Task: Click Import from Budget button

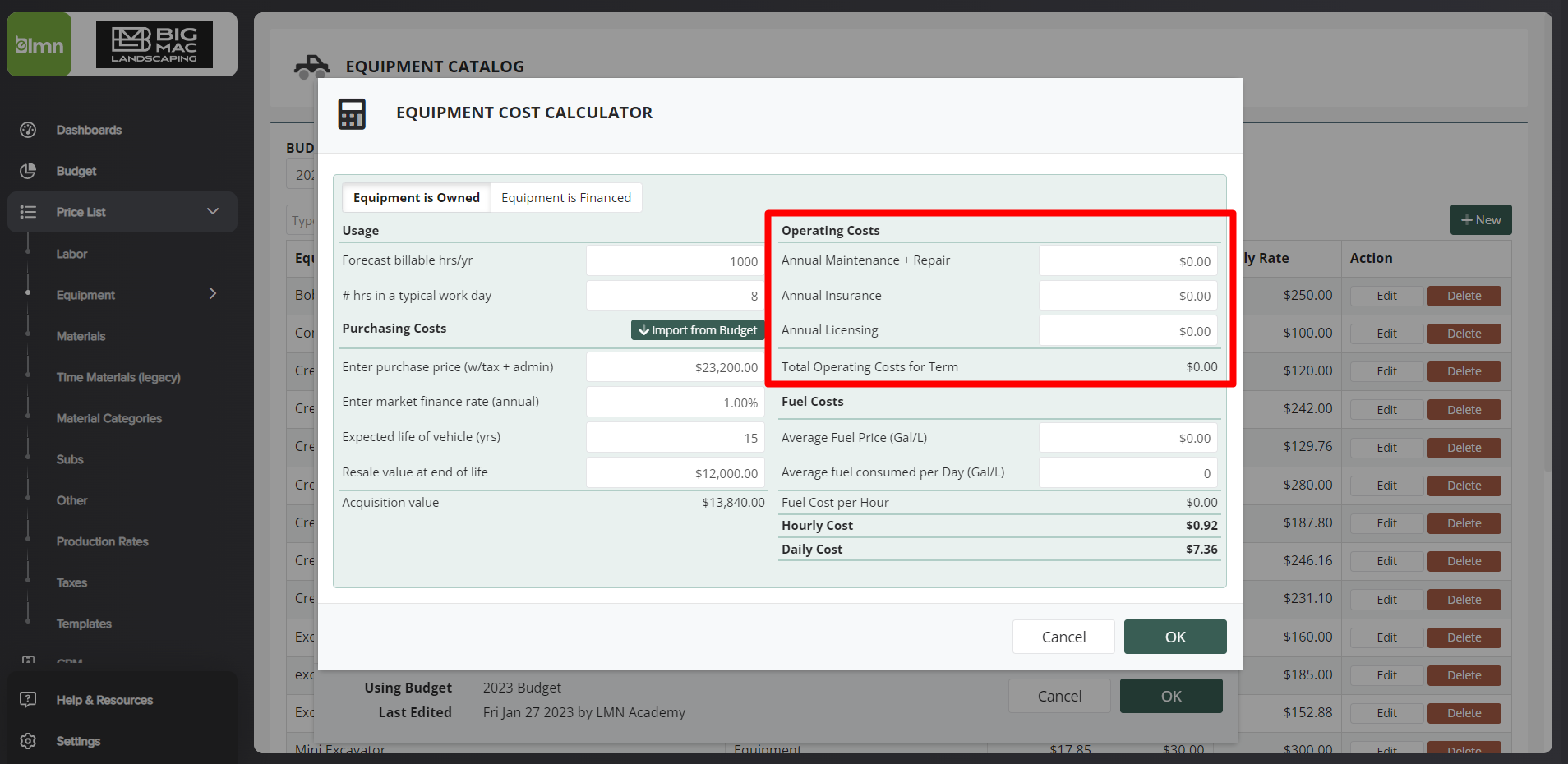Action: coord(698,329)
